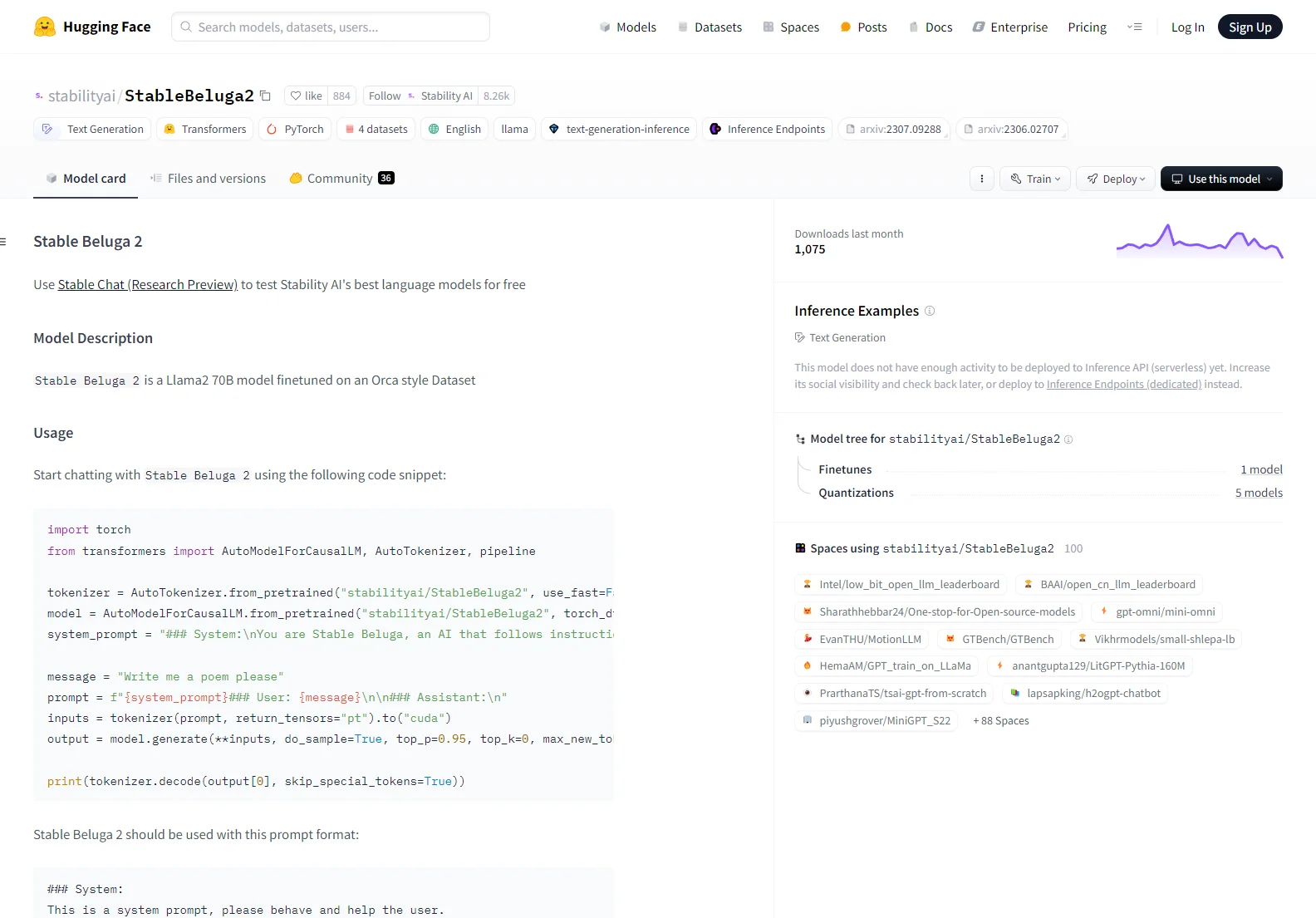Click the Spaces using count 100
Screen dimensions: 1316x918
[1073, 548]
